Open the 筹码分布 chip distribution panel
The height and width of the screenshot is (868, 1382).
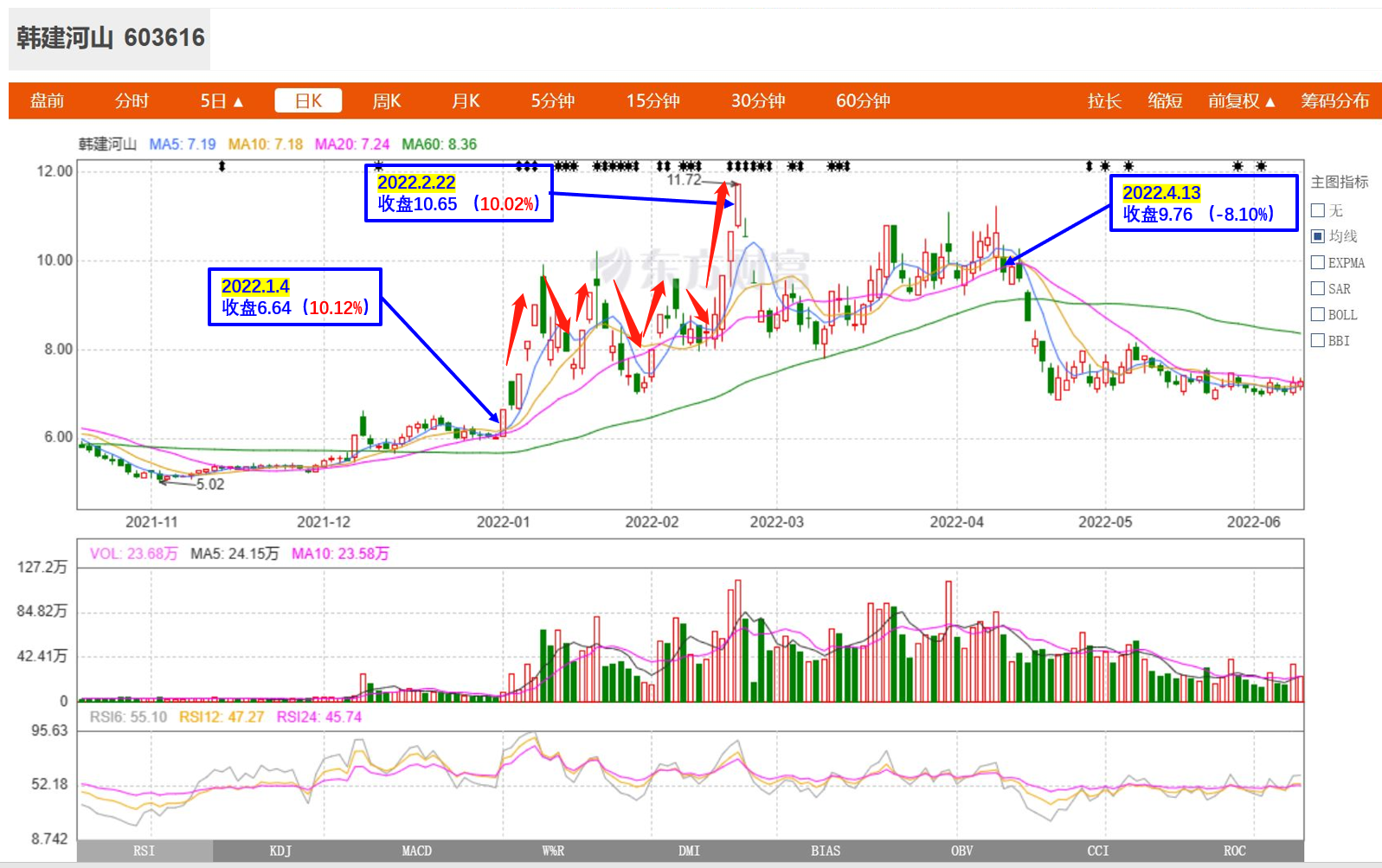point(1334,101)
